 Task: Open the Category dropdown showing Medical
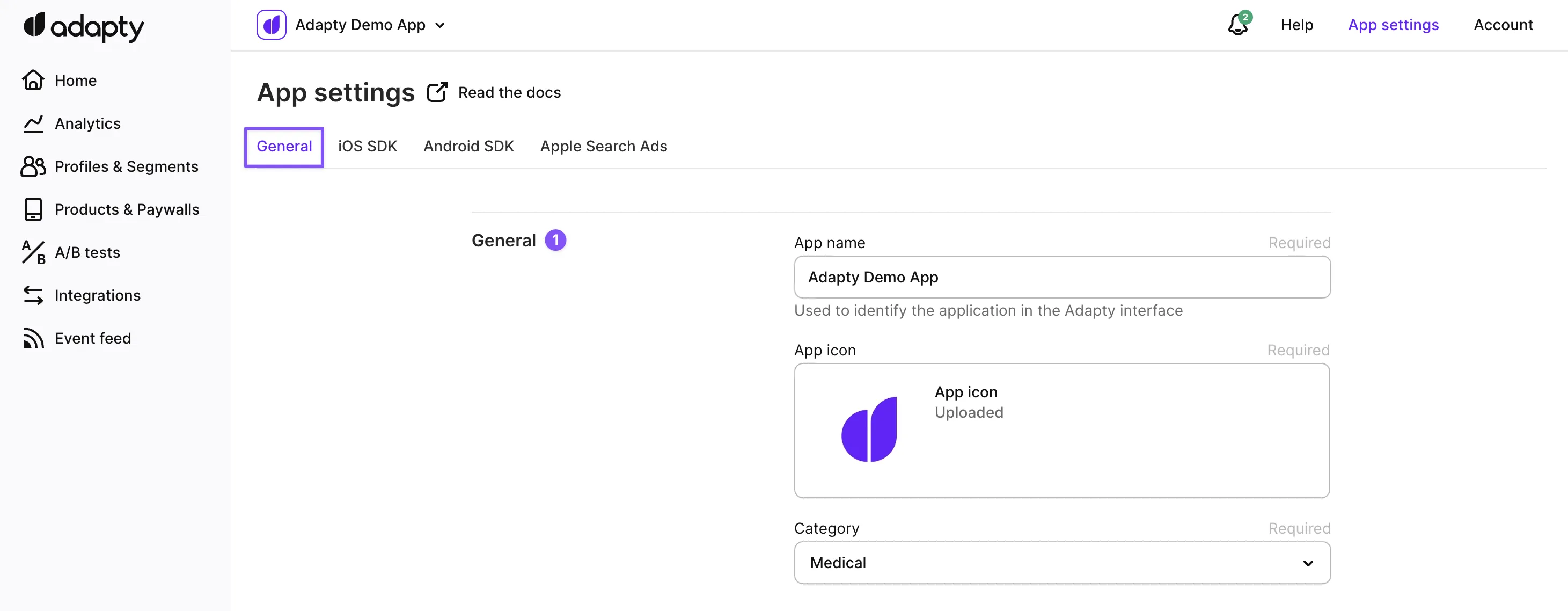(1061, 563)
